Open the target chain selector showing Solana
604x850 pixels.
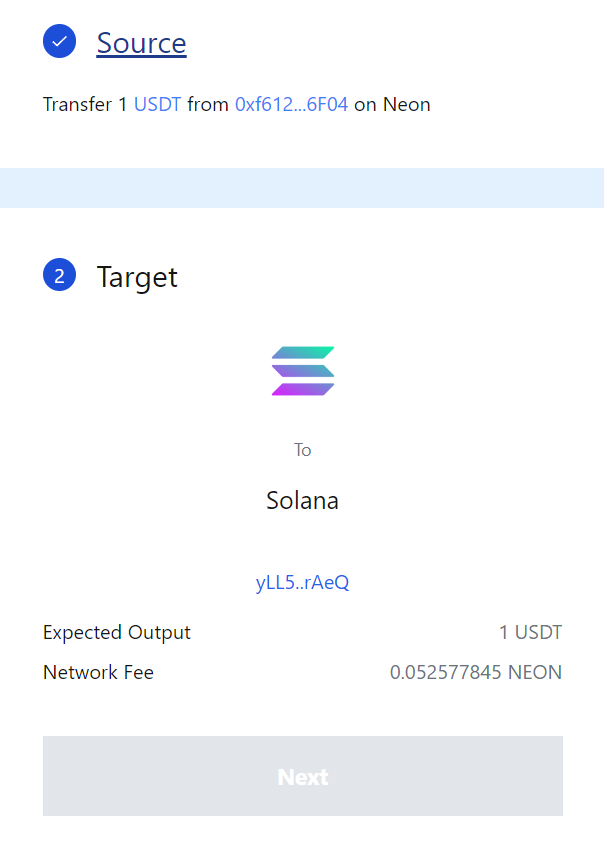pyautogui.click(x=302, y=500)
